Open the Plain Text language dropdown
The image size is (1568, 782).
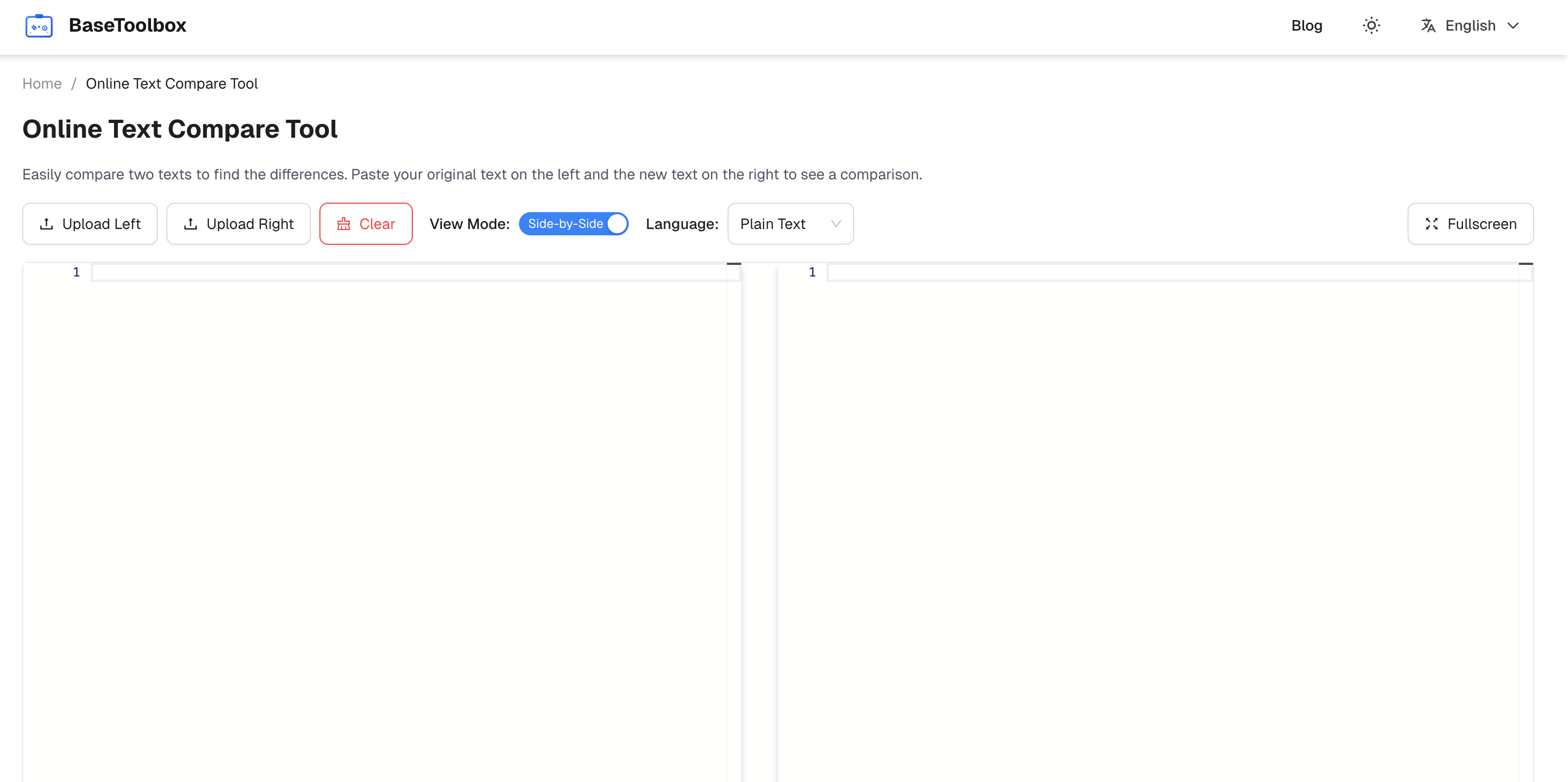pyautogui.click(x=790, y=223)
